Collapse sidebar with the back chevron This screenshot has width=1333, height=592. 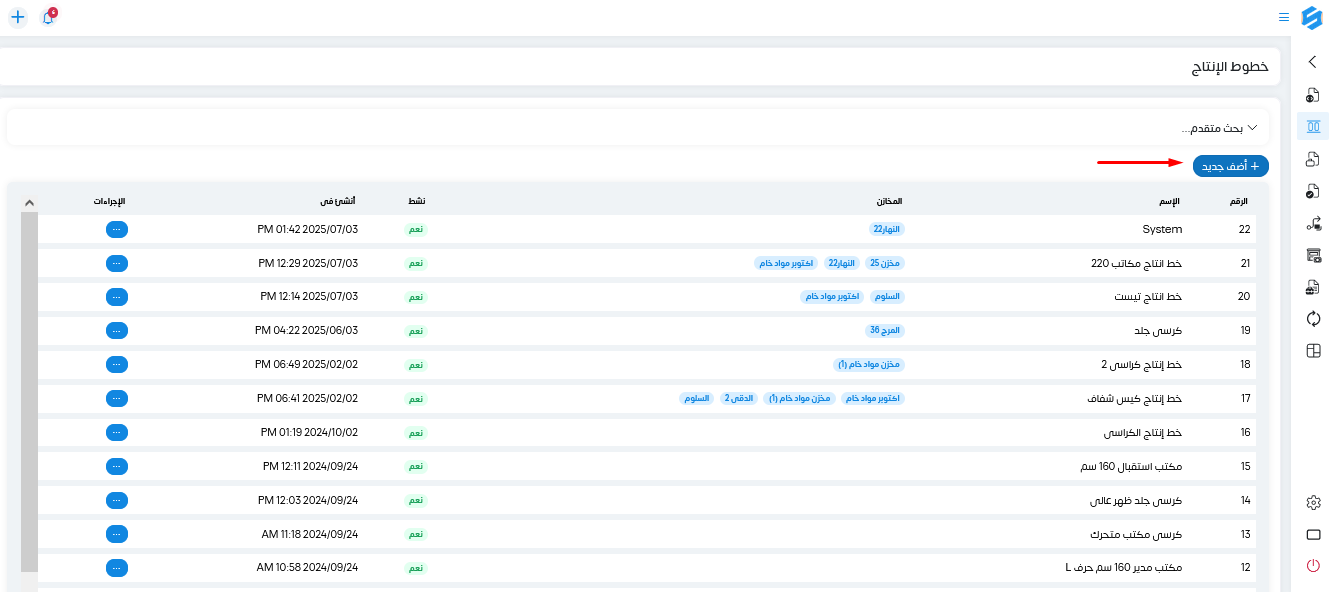1313,62
